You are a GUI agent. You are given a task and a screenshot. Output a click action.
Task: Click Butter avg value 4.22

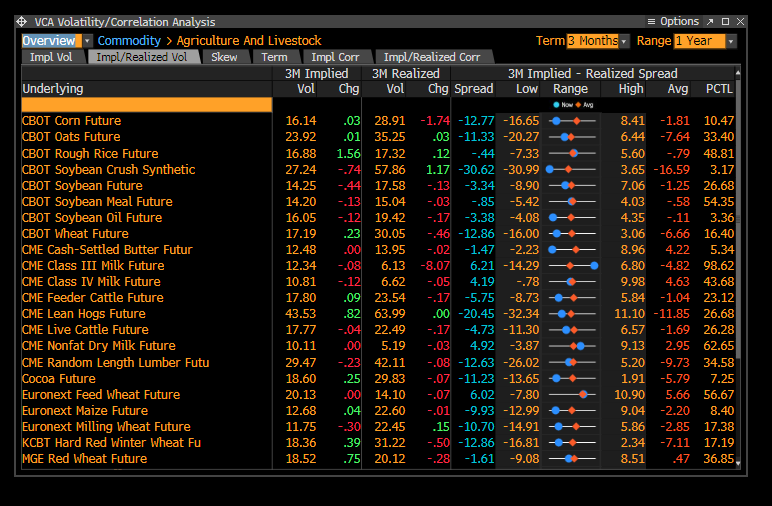pos(677,250)
